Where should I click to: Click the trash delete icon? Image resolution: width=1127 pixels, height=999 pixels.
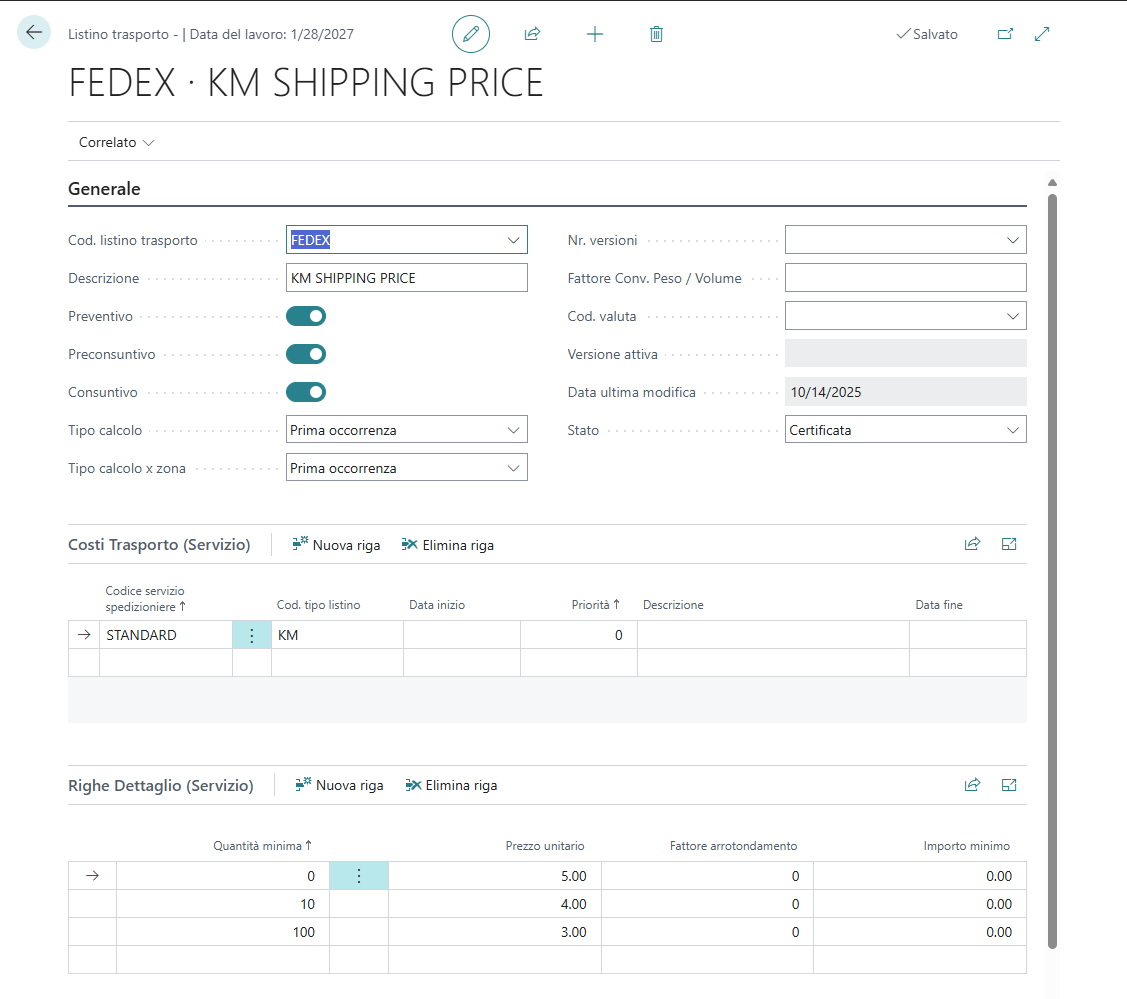[x=656, y=34]
